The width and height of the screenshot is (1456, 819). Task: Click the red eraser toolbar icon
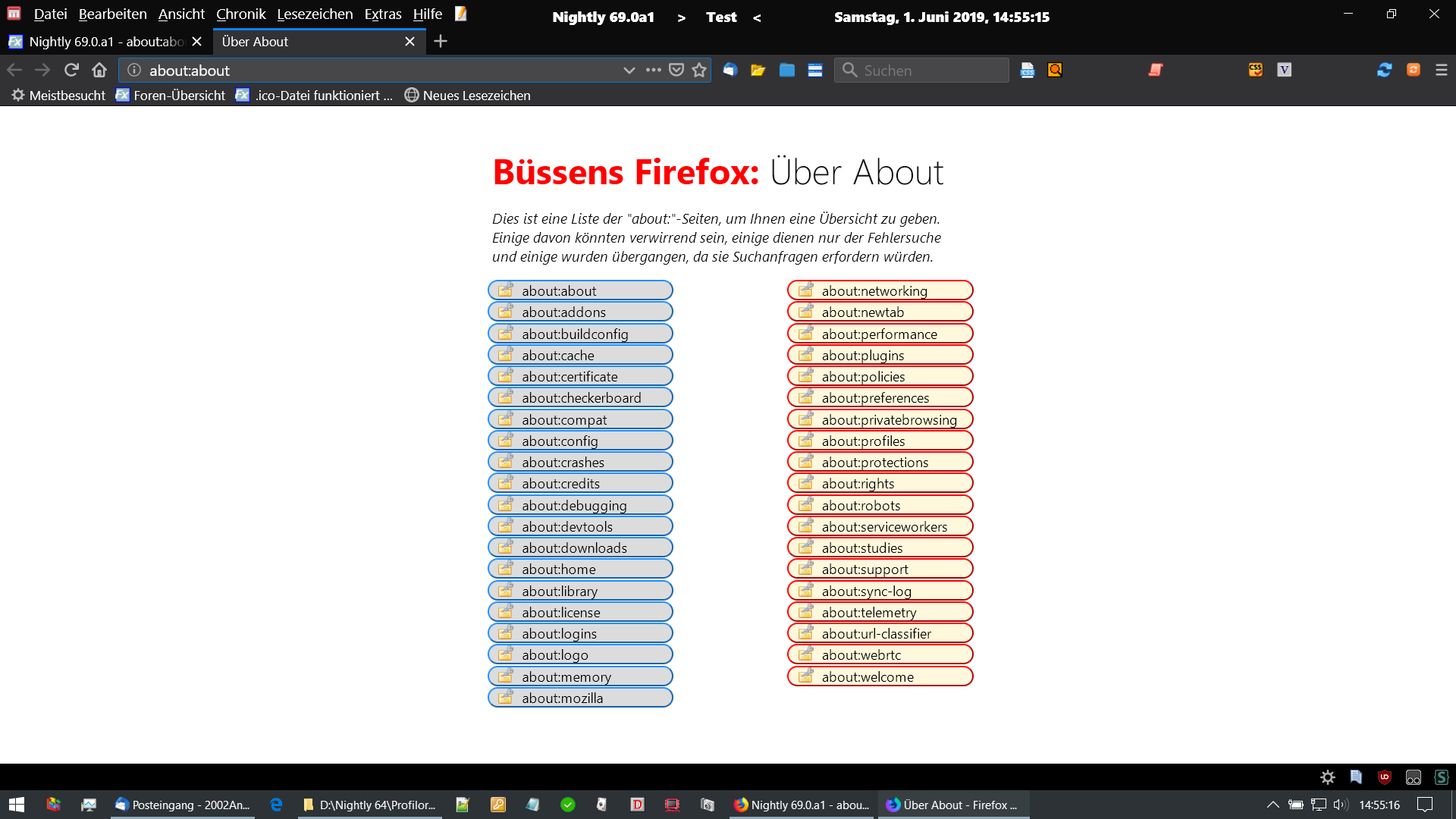1155,70
